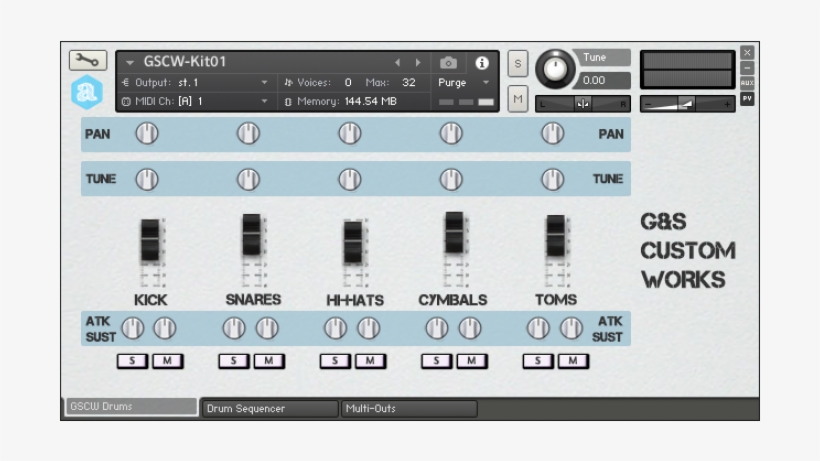Image resolution: width=820 pixels, height=461 pixels.
Task: Click the Toms volume fader
Action: pos(556,236)
